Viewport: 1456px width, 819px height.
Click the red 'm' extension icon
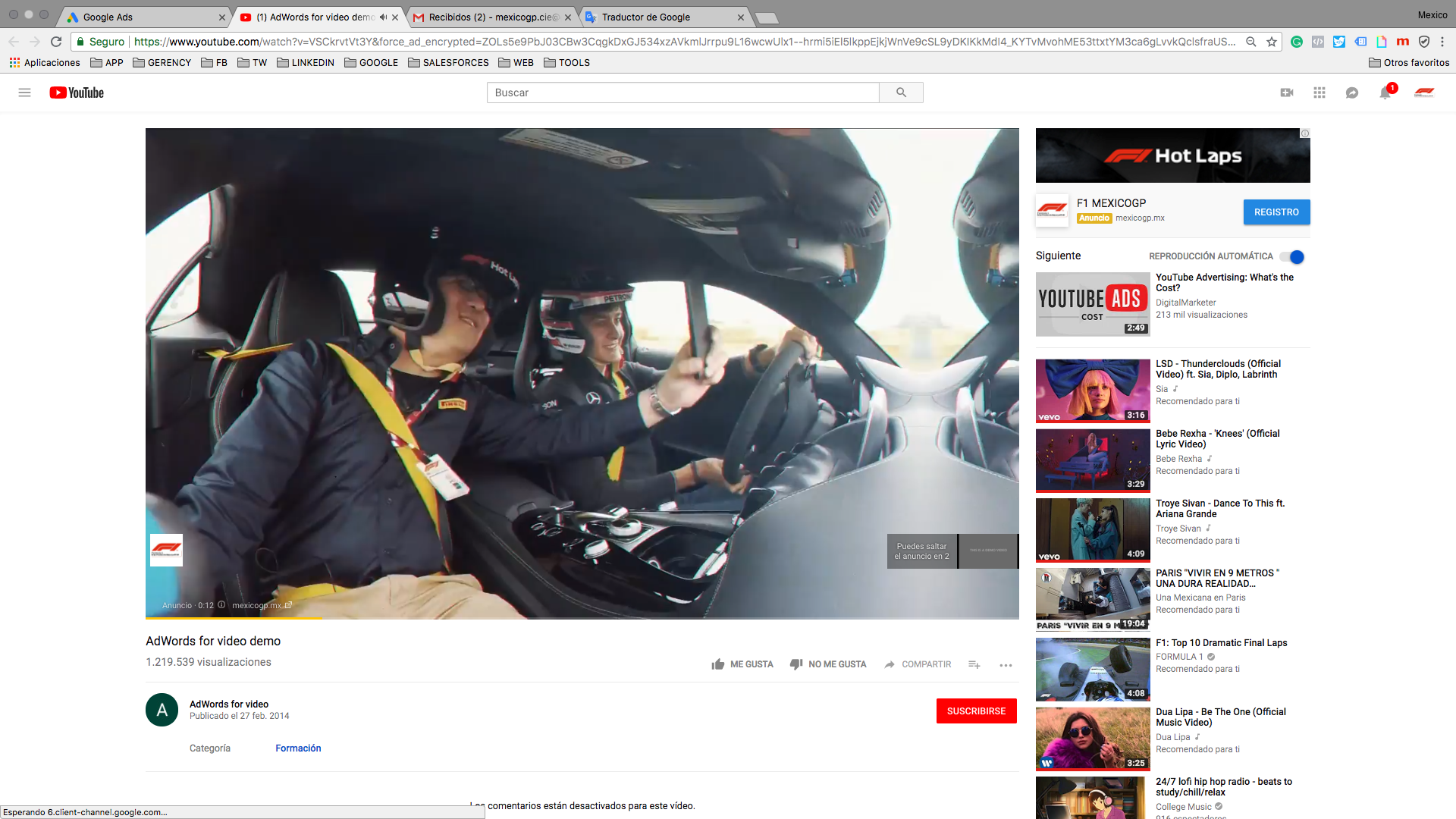coord(1403,42)
